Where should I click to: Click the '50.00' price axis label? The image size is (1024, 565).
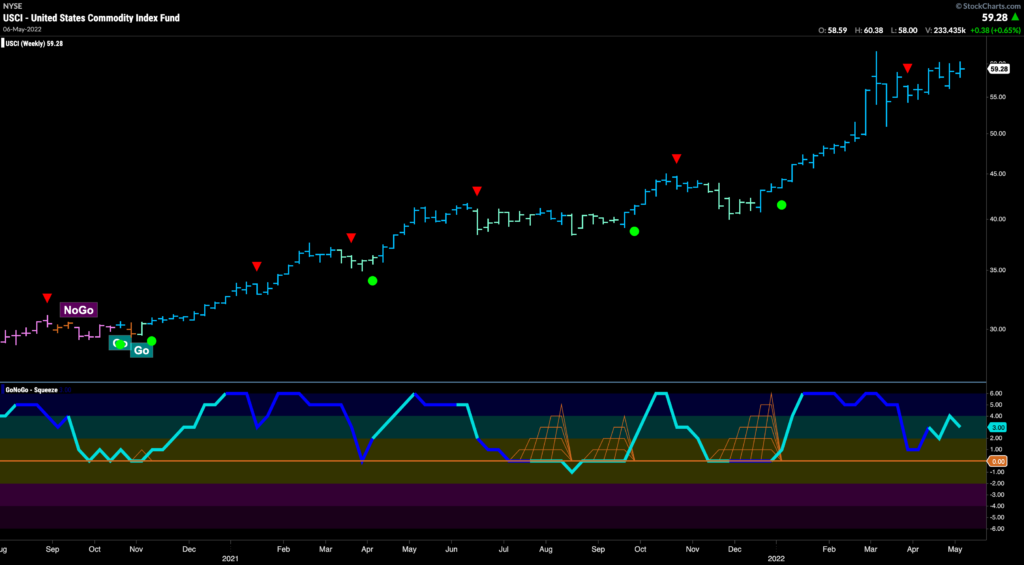pyautogui.click(x=997, y=134)
